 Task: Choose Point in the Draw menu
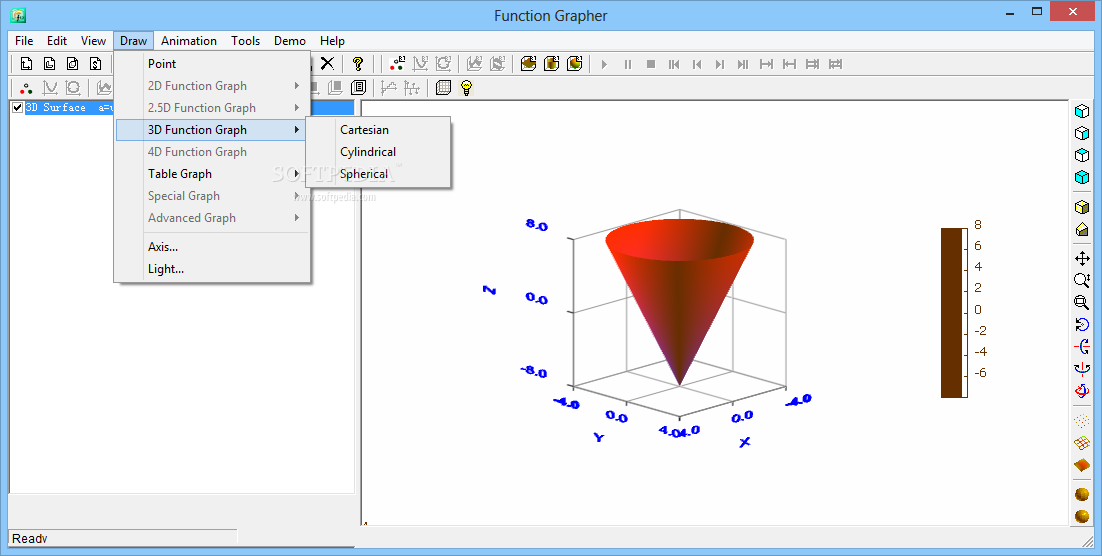(211, 64)
